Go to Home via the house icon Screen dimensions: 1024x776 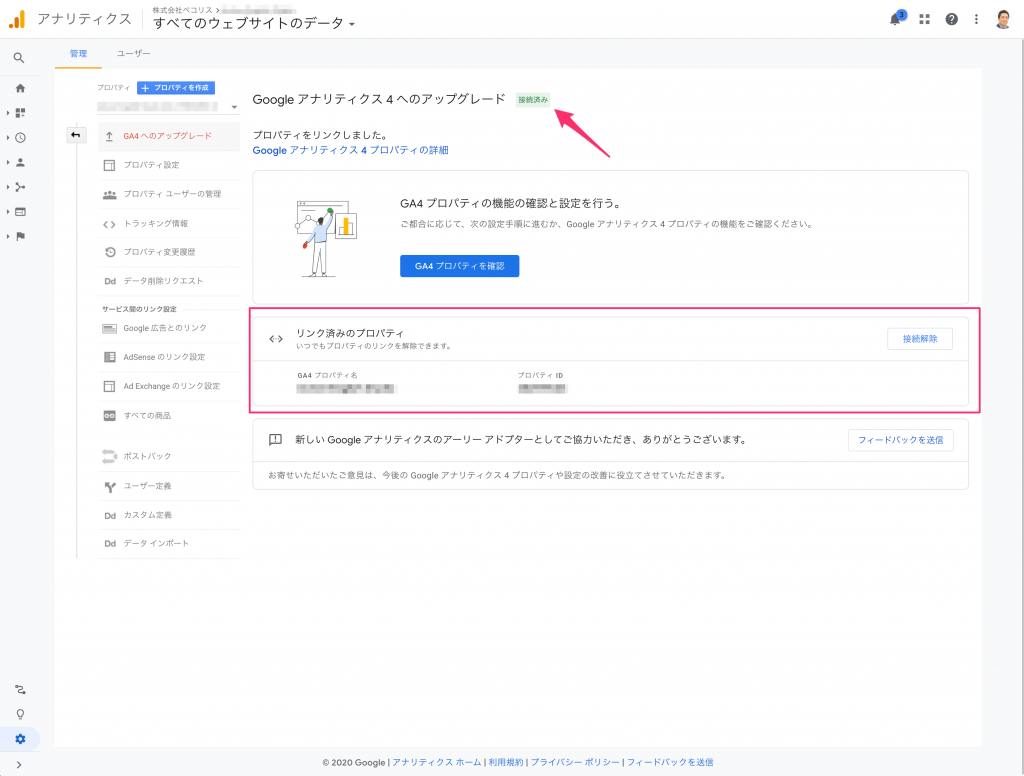20,88
